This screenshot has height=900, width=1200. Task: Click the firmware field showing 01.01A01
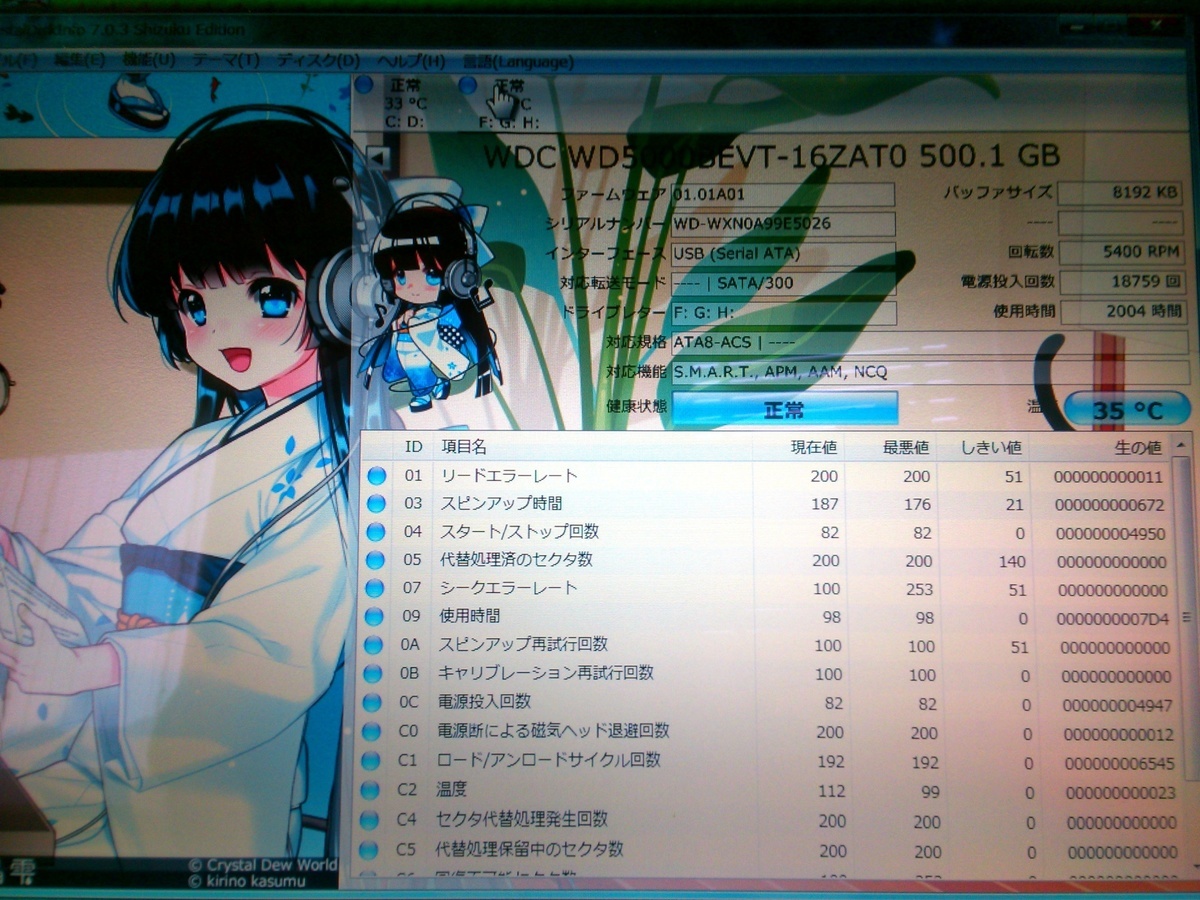pyautogui.click(x=782, y=193)
